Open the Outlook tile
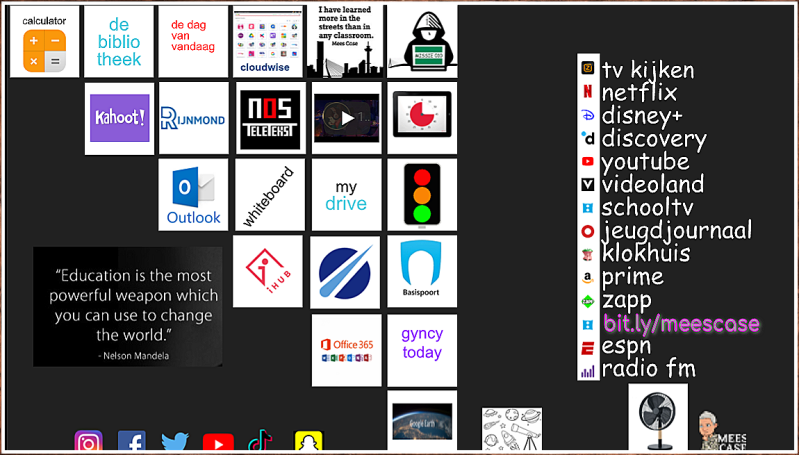The height and width of the screenshot is (455, 799). click(193, 195)
